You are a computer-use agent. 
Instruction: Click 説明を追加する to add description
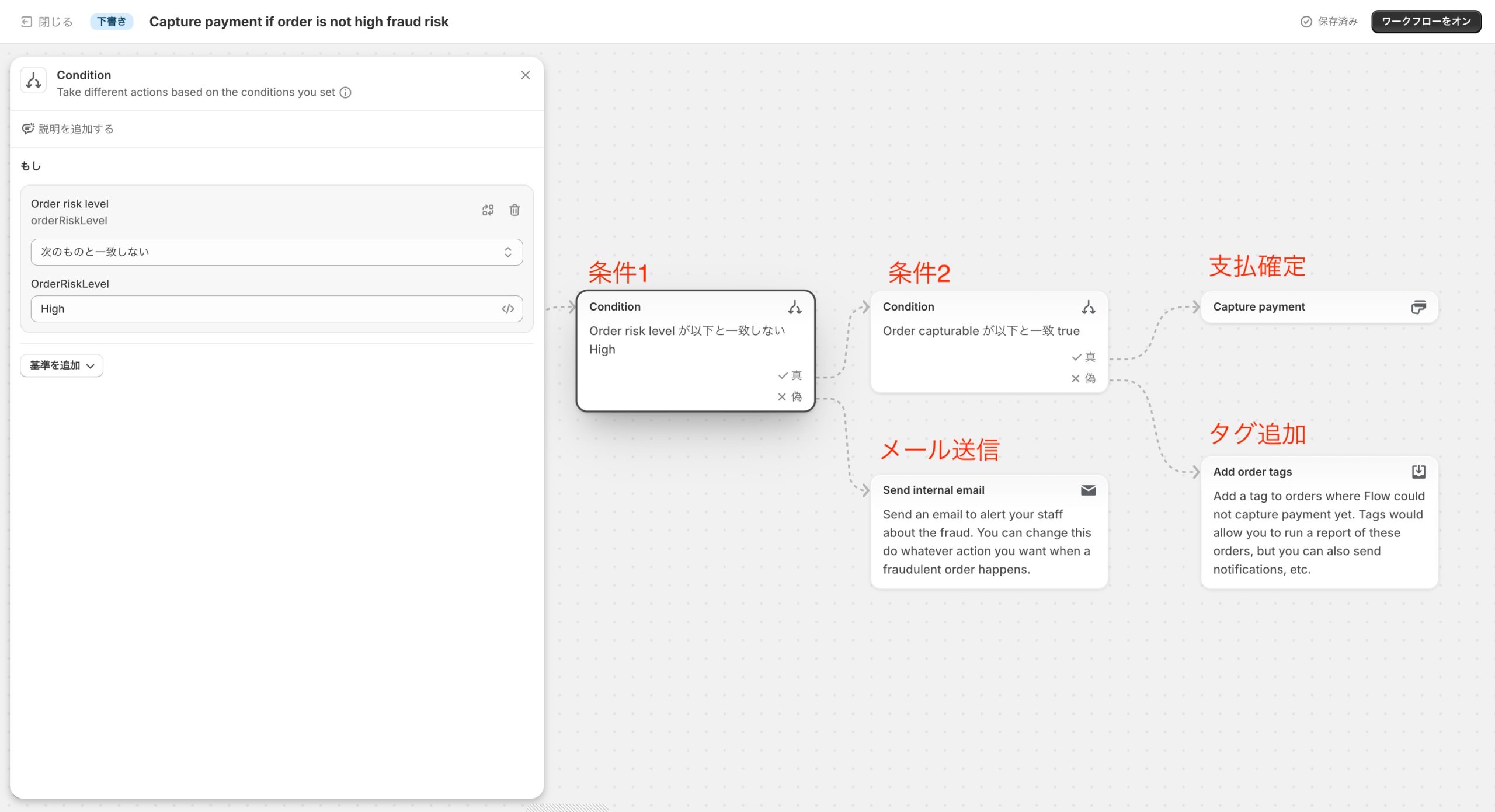coord(68,129)
